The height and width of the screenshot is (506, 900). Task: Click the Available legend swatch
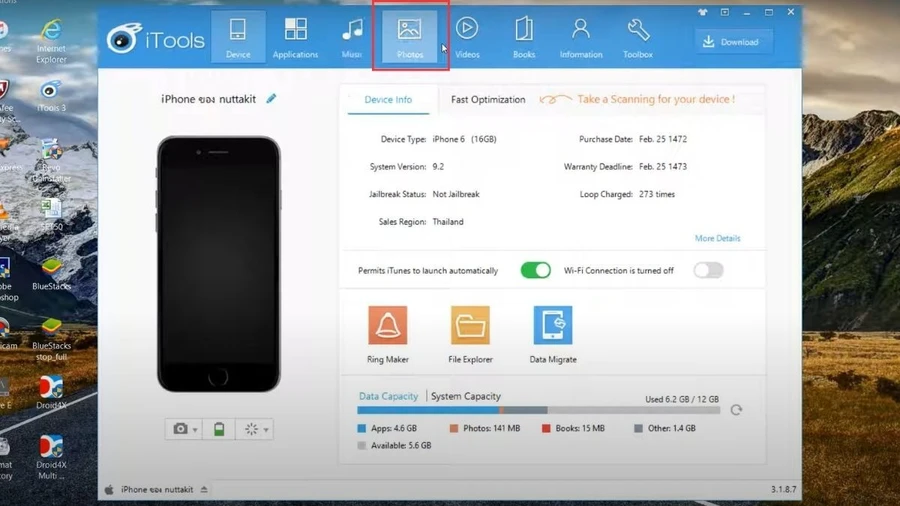362,446
